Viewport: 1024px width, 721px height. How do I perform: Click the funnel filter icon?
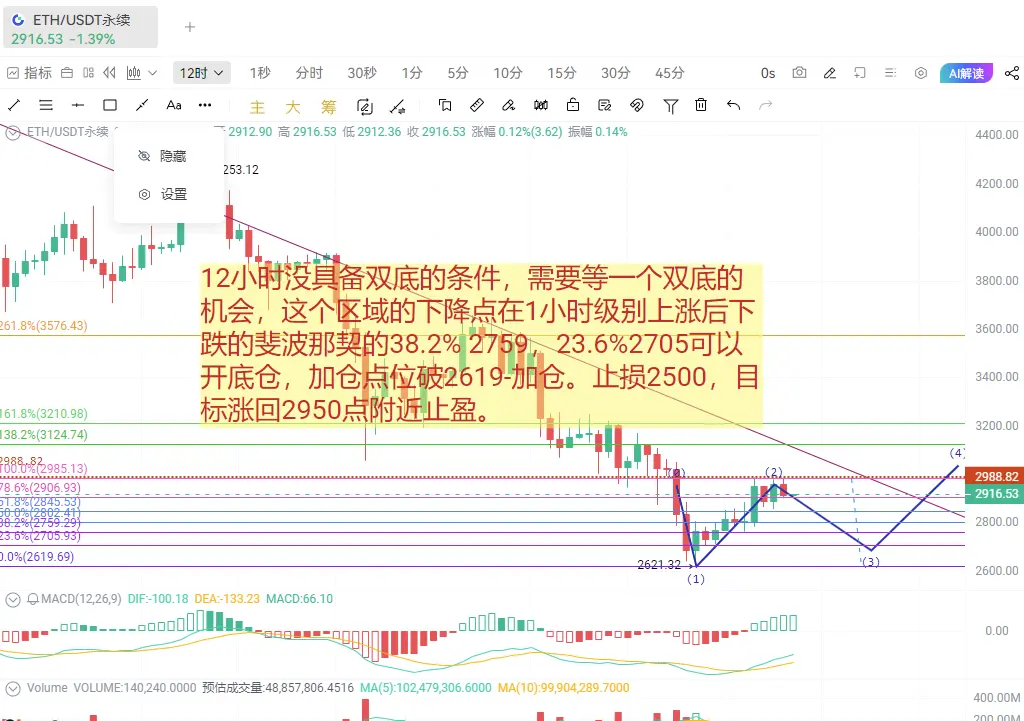coord(670,106)
